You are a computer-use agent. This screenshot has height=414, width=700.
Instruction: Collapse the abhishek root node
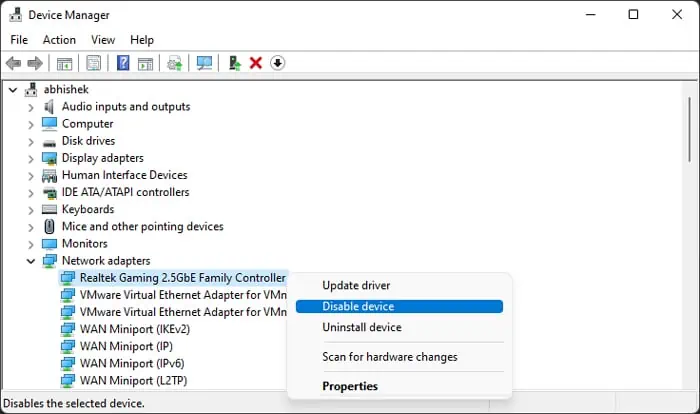[x=13, y=90]
